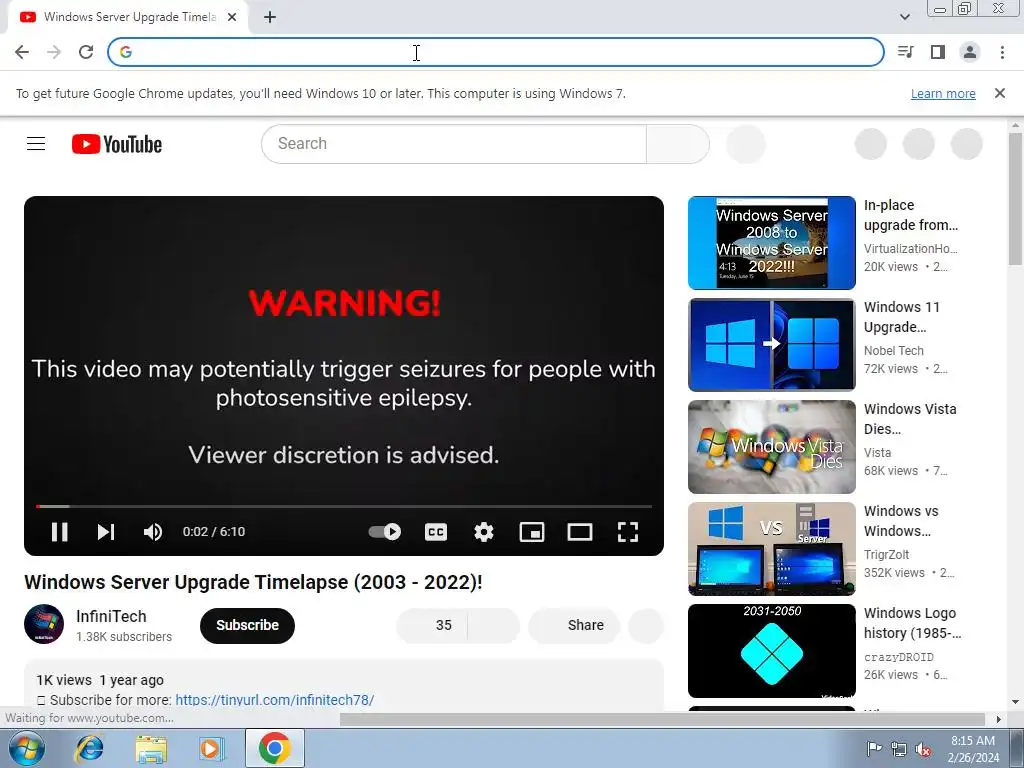This screenshot has height=768, width=1024.
Task: Enable miniplayer mode
Action: [532, 532]
